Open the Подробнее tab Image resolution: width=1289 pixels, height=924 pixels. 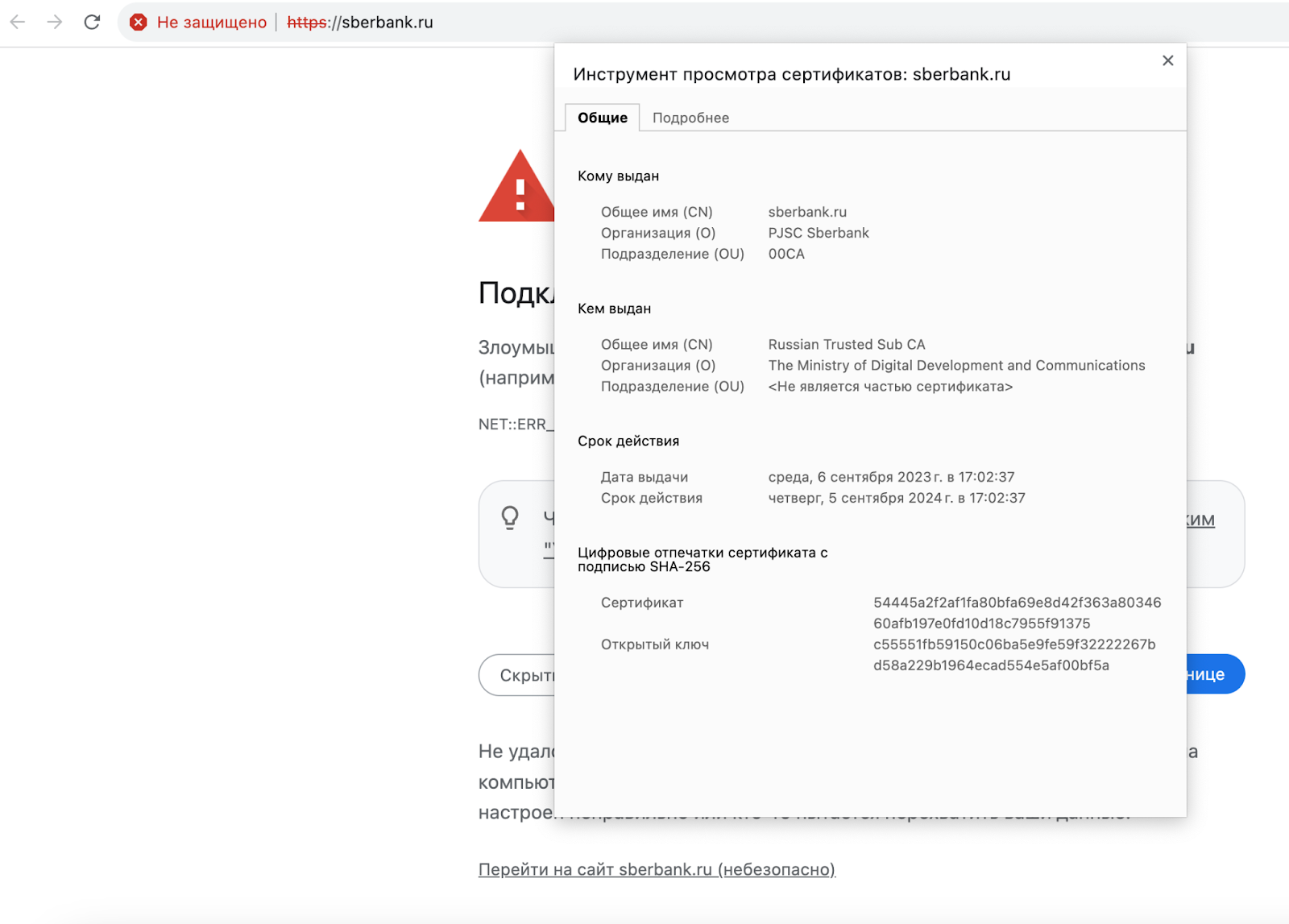pyautogui.click(x=690, y=118)
